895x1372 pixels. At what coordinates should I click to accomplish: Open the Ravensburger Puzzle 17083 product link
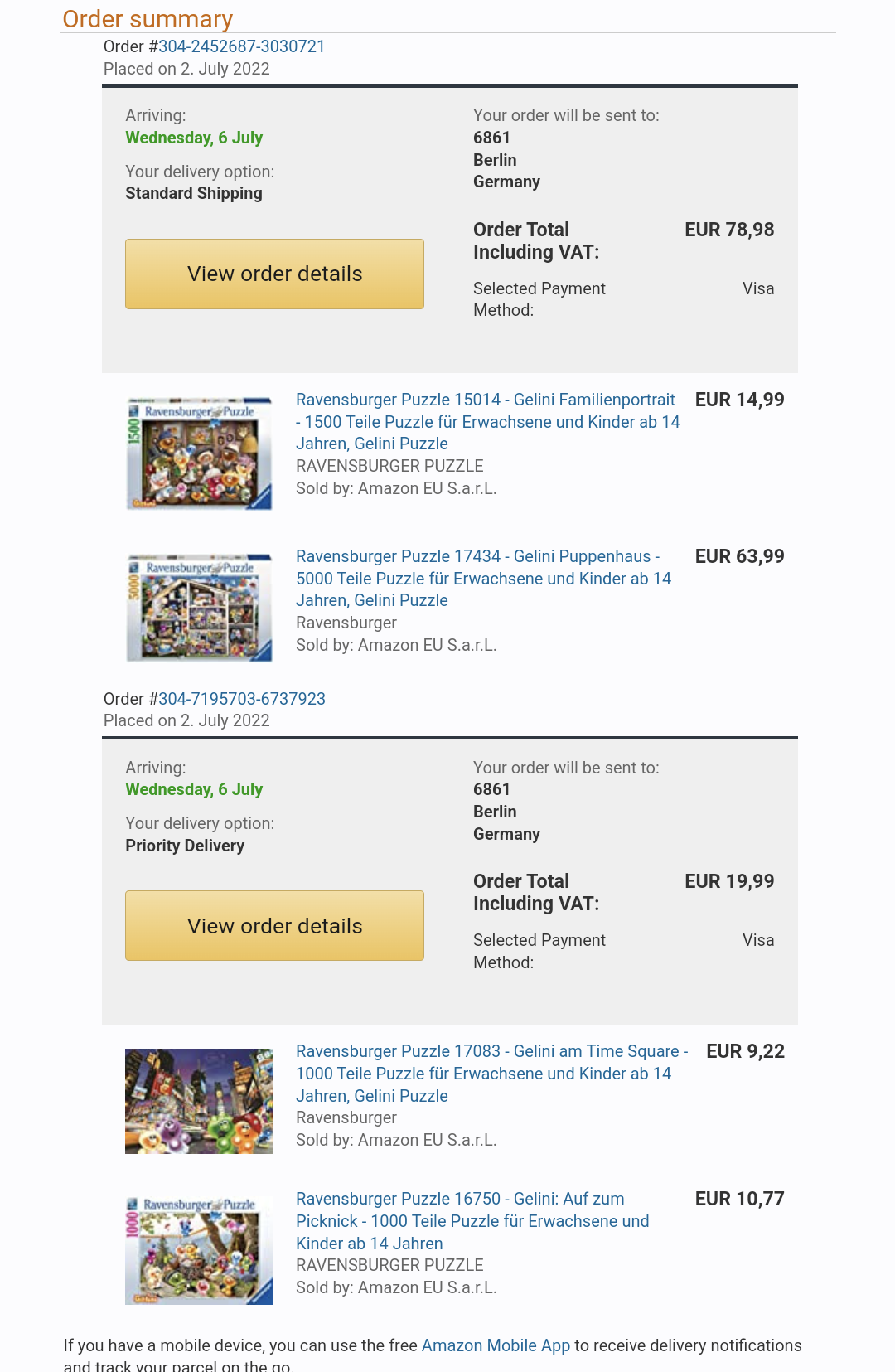[491, 1073]
